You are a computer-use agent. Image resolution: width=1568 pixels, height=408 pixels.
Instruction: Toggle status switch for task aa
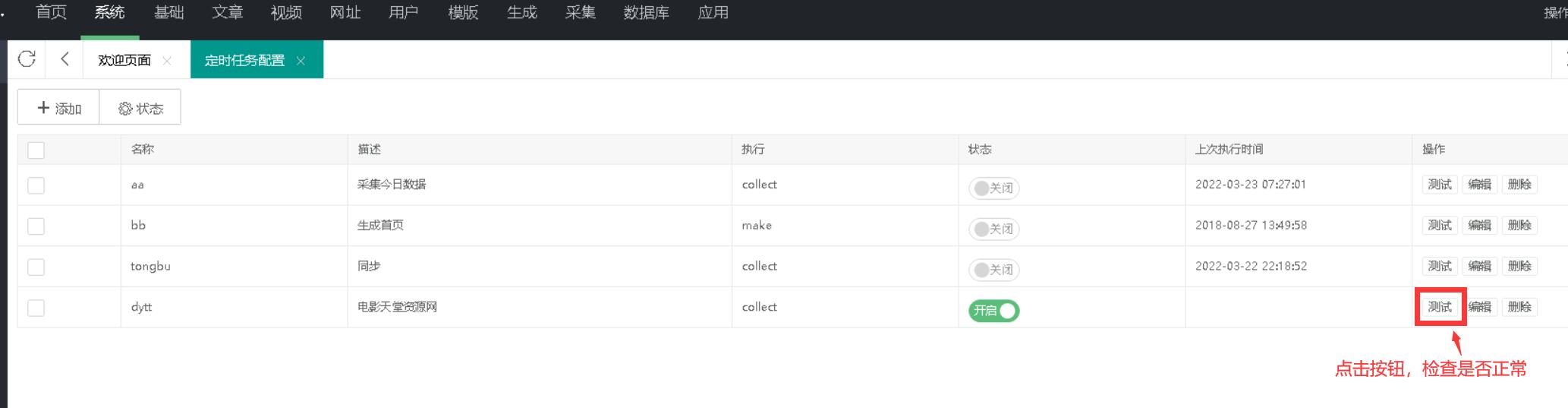(x=993, y=188)
